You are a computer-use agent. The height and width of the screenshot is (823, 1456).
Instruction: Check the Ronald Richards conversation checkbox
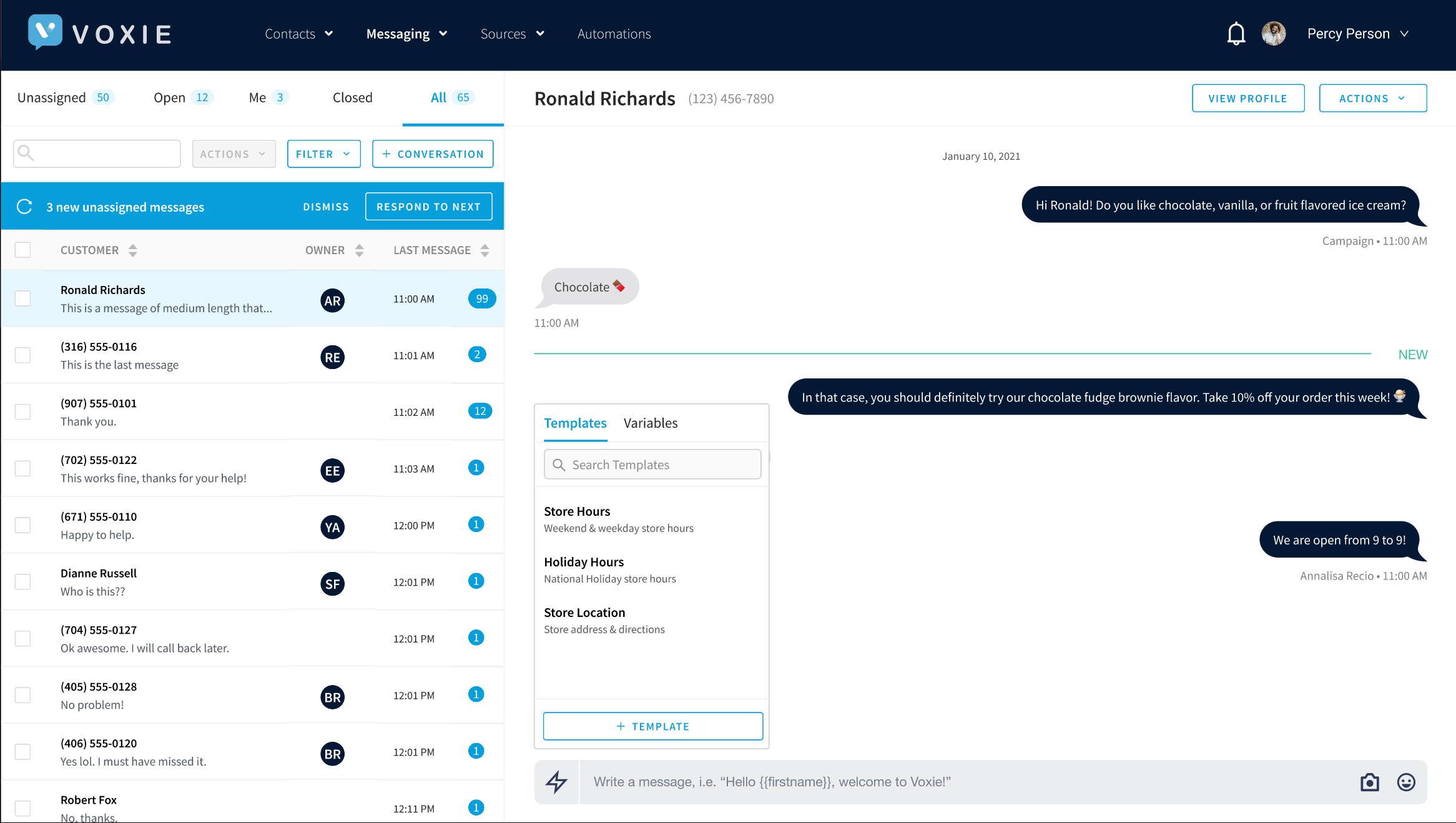pyautogui.click(x=23, y=298)
